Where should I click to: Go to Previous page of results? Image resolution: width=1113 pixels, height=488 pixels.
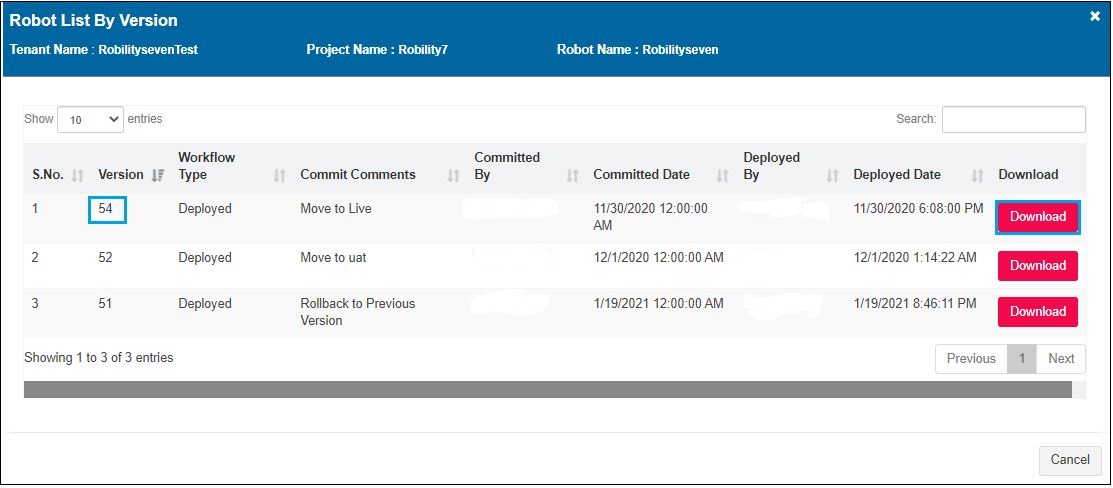point(970,359)
